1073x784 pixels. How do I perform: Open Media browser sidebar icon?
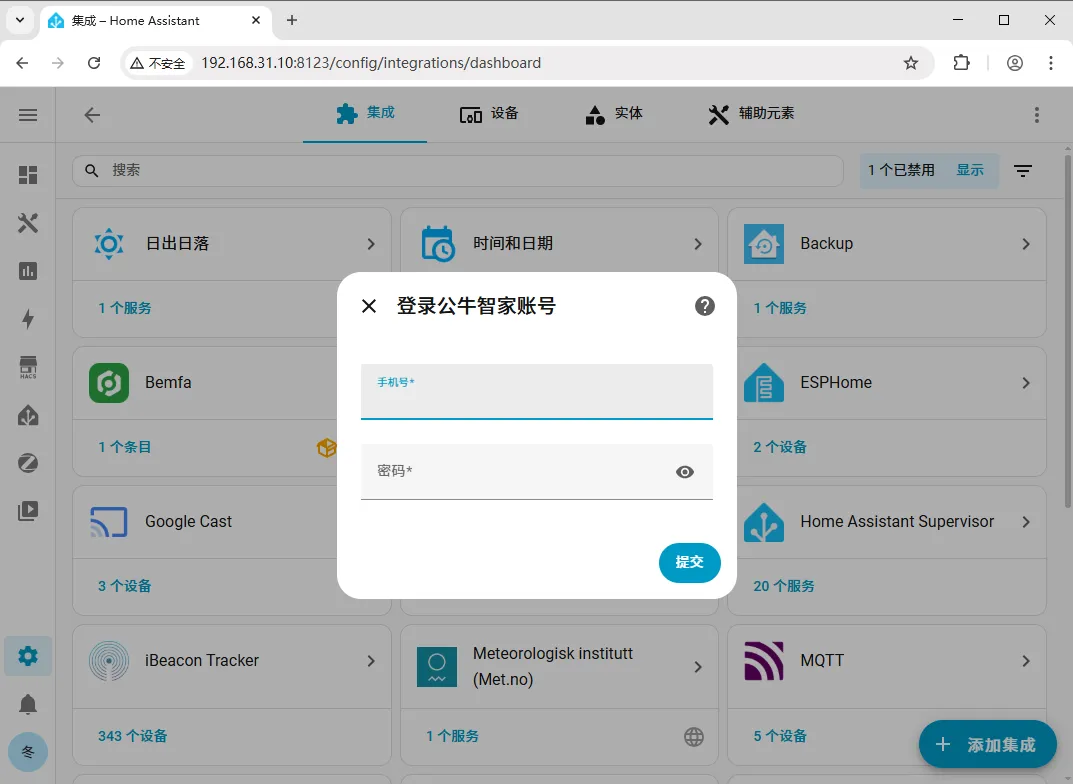click(x=28, y=511)
